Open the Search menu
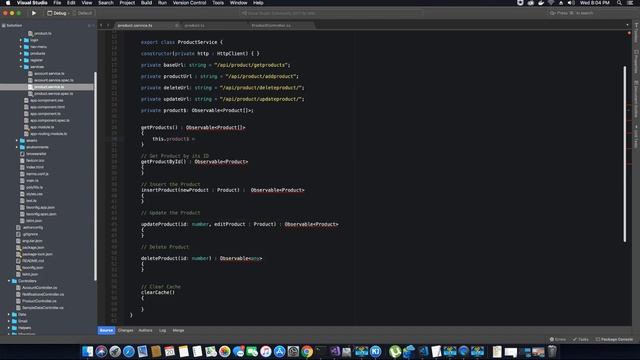 point(105,3)
